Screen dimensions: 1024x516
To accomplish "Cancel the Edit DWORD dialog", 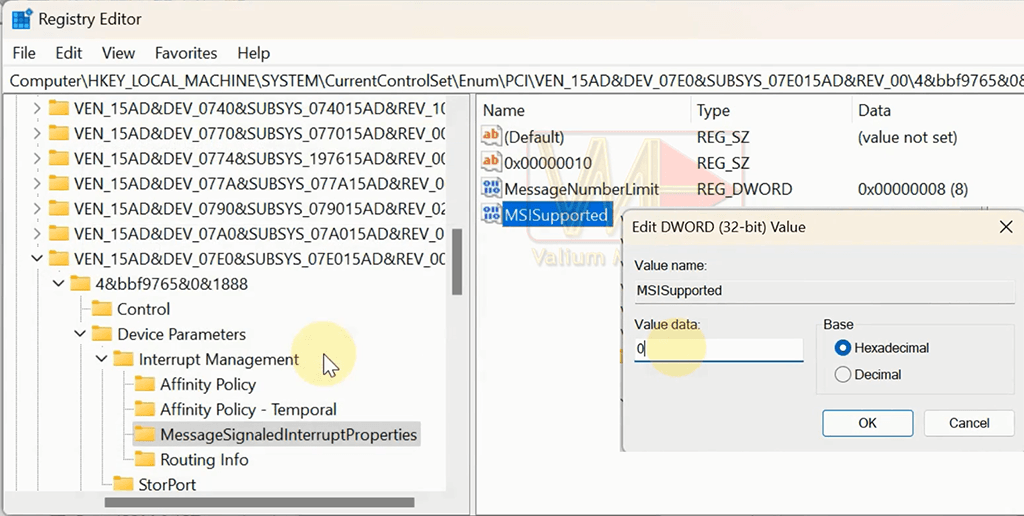I will click(969, 423).
